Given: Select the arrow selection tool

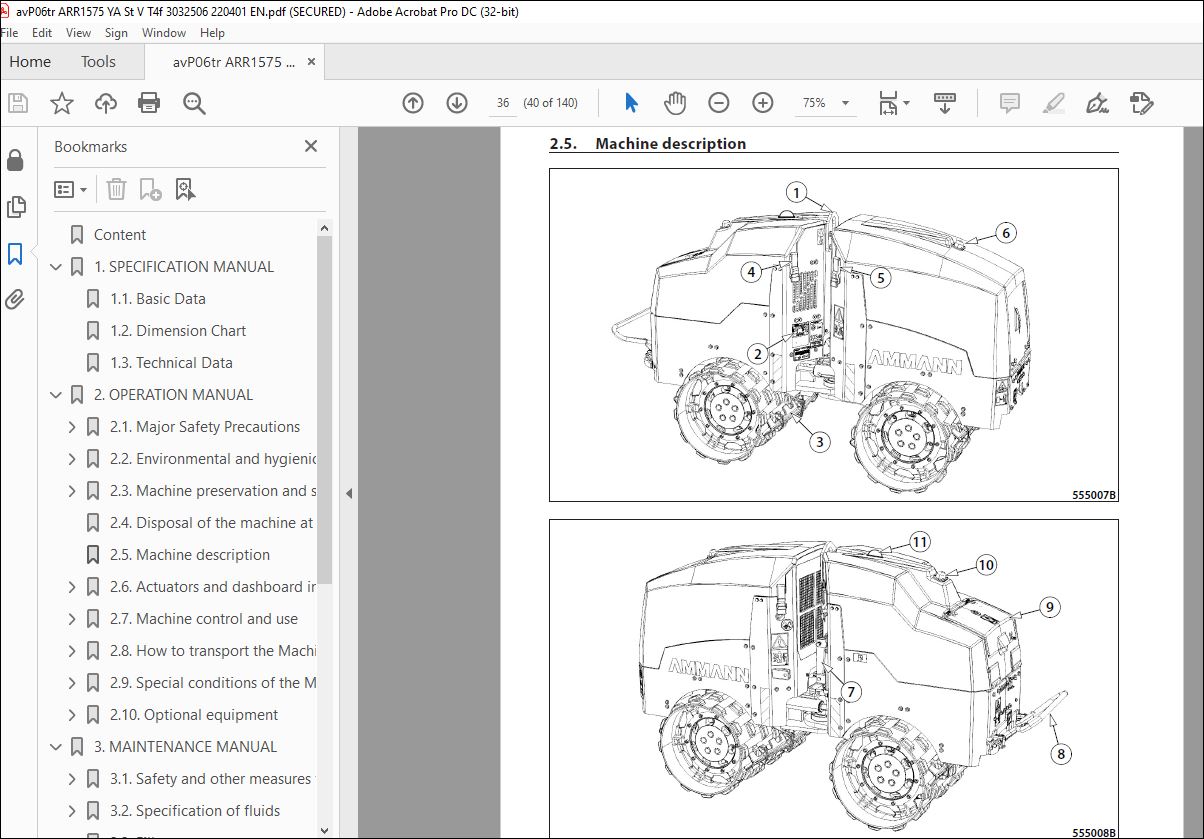Looking at the screenshot, I should 631,103.
